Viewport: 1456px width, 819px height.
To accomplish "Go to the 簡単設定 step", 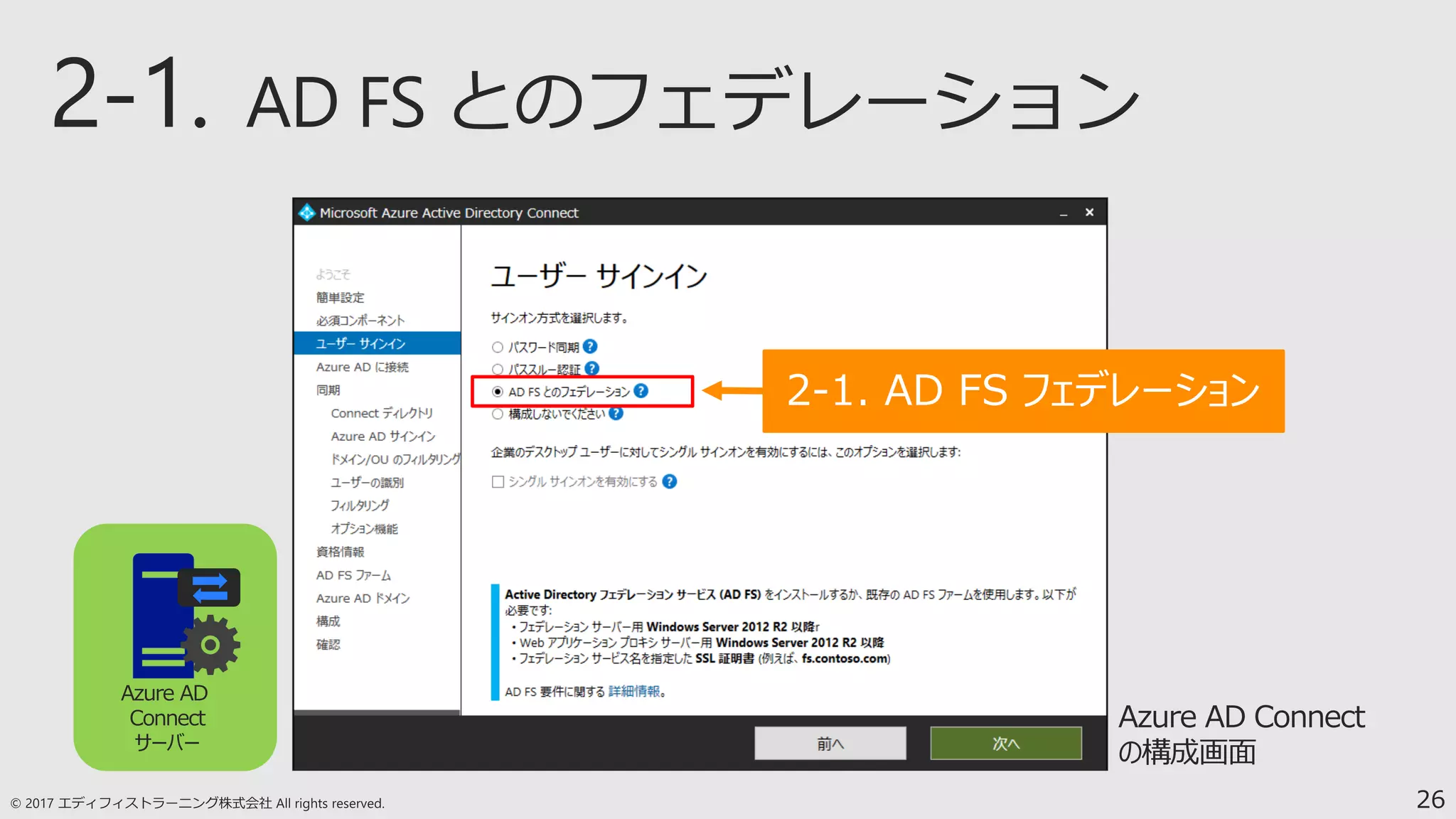I will click(x=340, y=297).
